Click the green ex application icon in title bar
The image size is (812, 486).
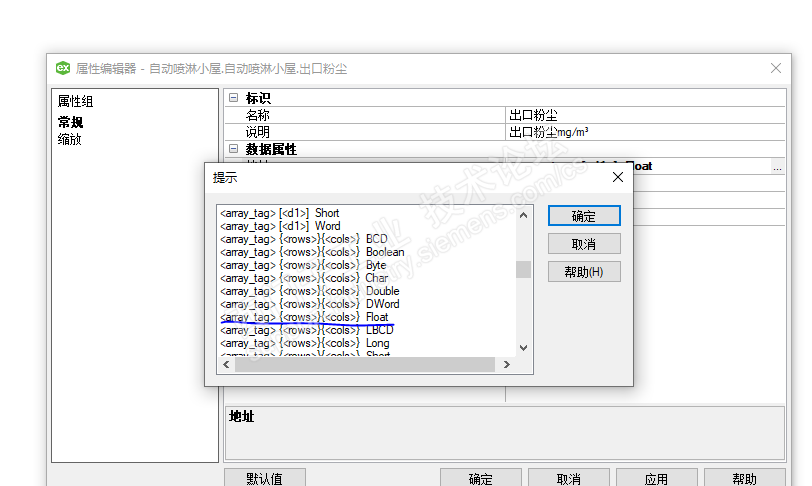pos(63,68)
